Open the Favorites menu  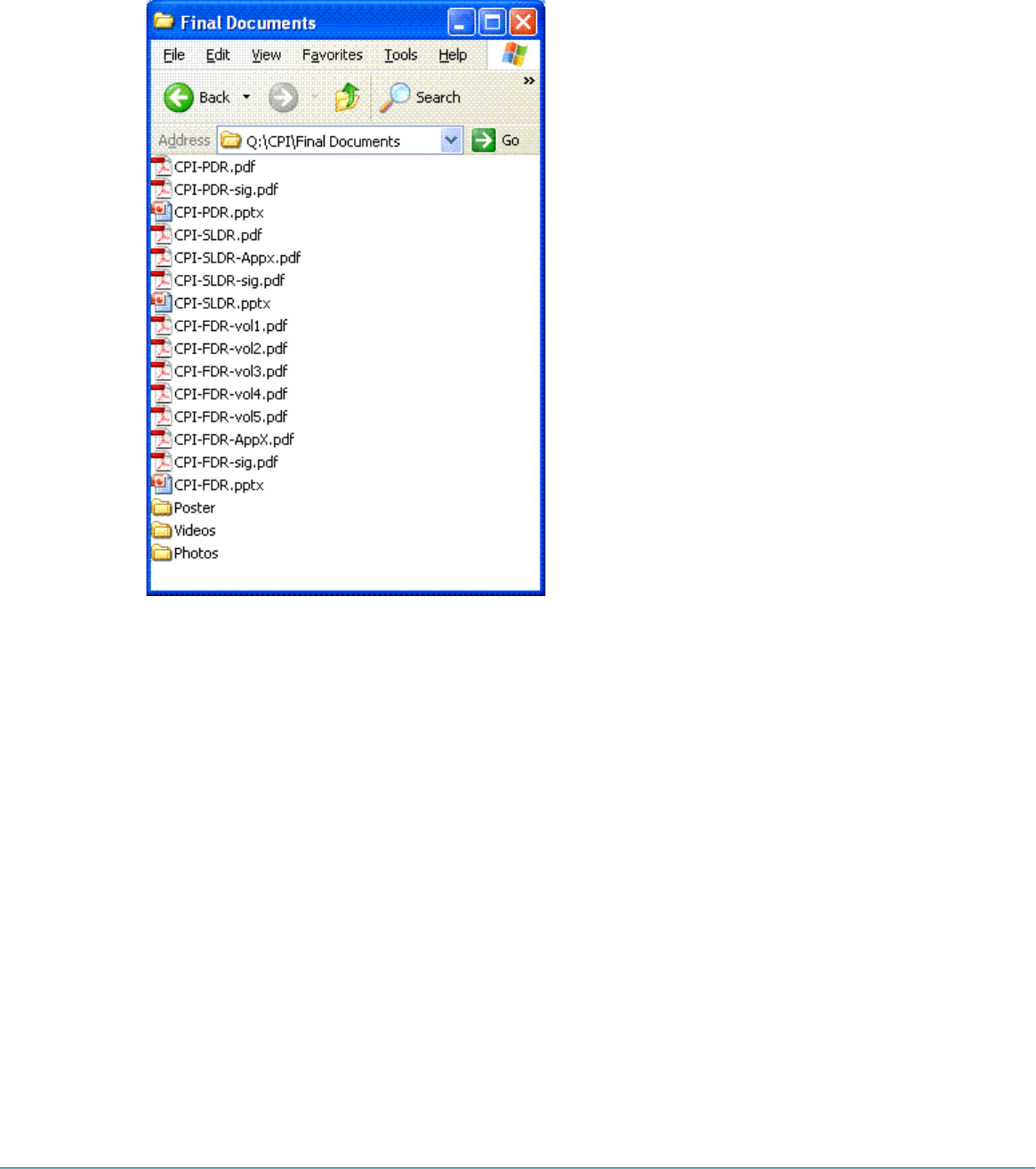332,55
